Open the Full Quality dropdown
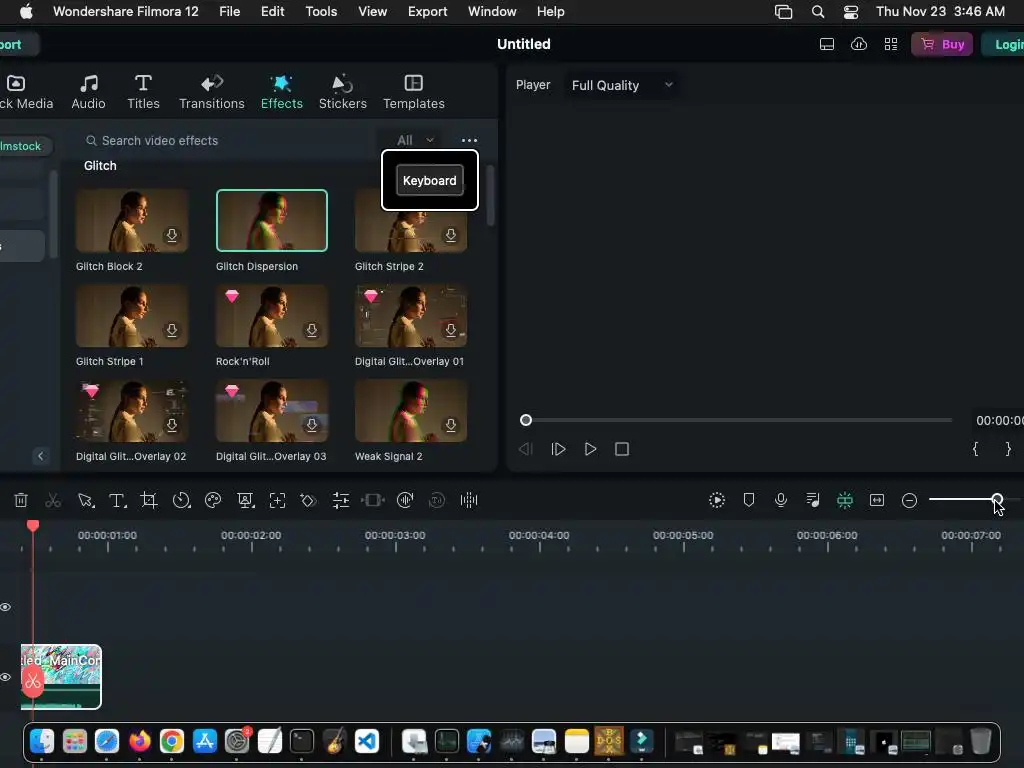The height and width of the screenshot is (768, 1024). coord(622,85)
